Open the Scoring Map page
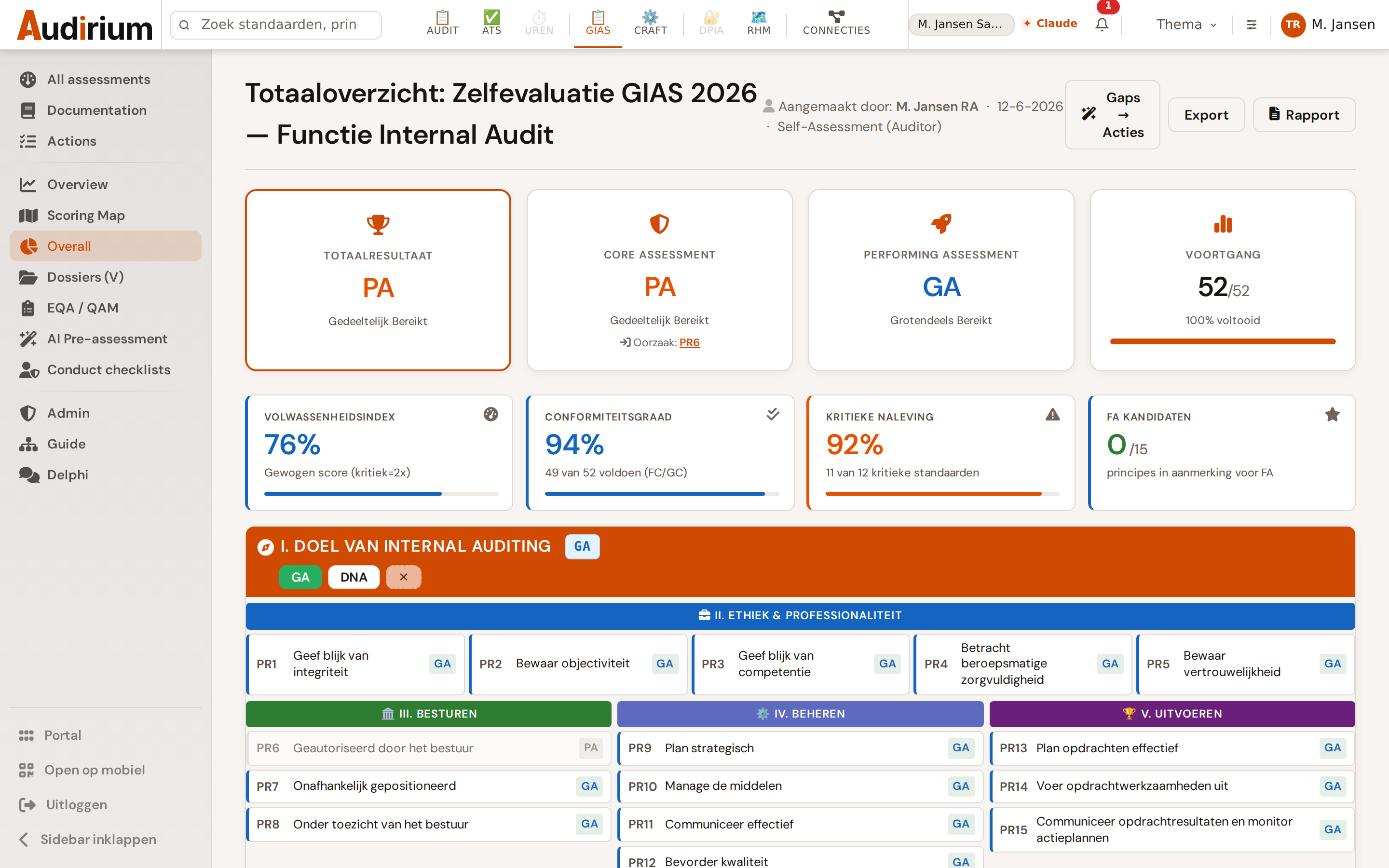This screenshot has width=1389, height=868. (x=106, y=215)
